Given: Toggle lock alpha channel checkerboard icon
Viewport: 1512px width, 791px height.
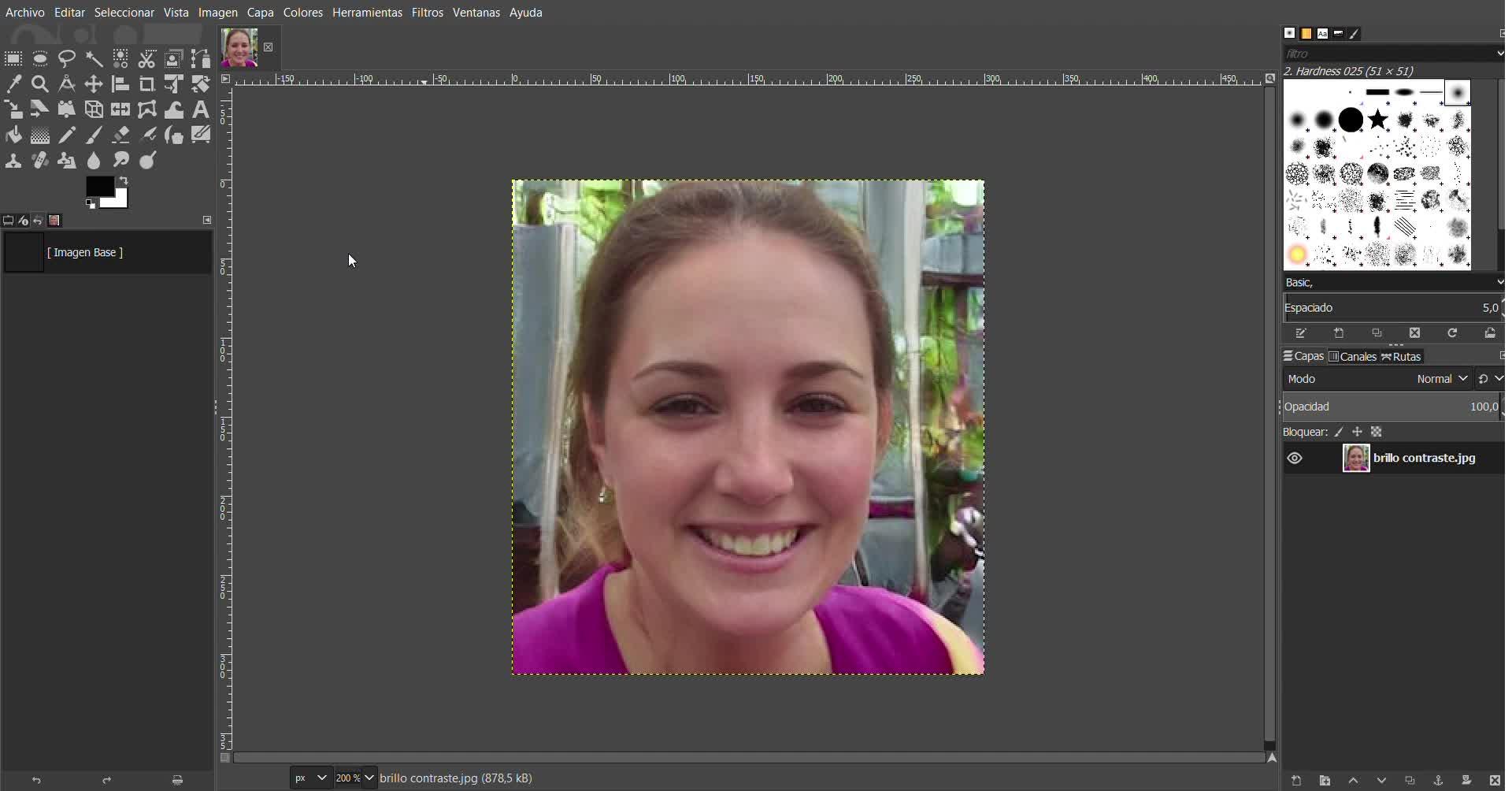Looking at the screenshot, I should 1377,432.
